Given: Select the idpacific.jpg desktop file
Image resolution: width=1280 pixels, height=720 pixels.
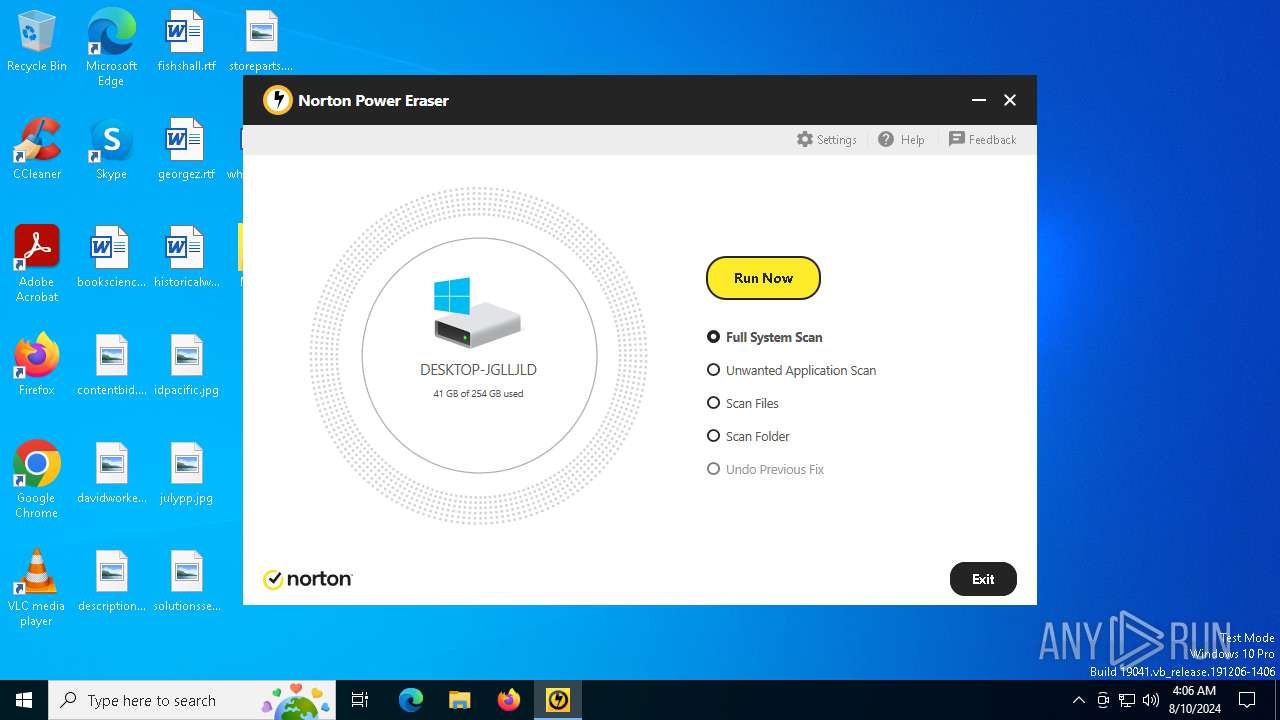Looking at the screenshot, I should 186,366.
